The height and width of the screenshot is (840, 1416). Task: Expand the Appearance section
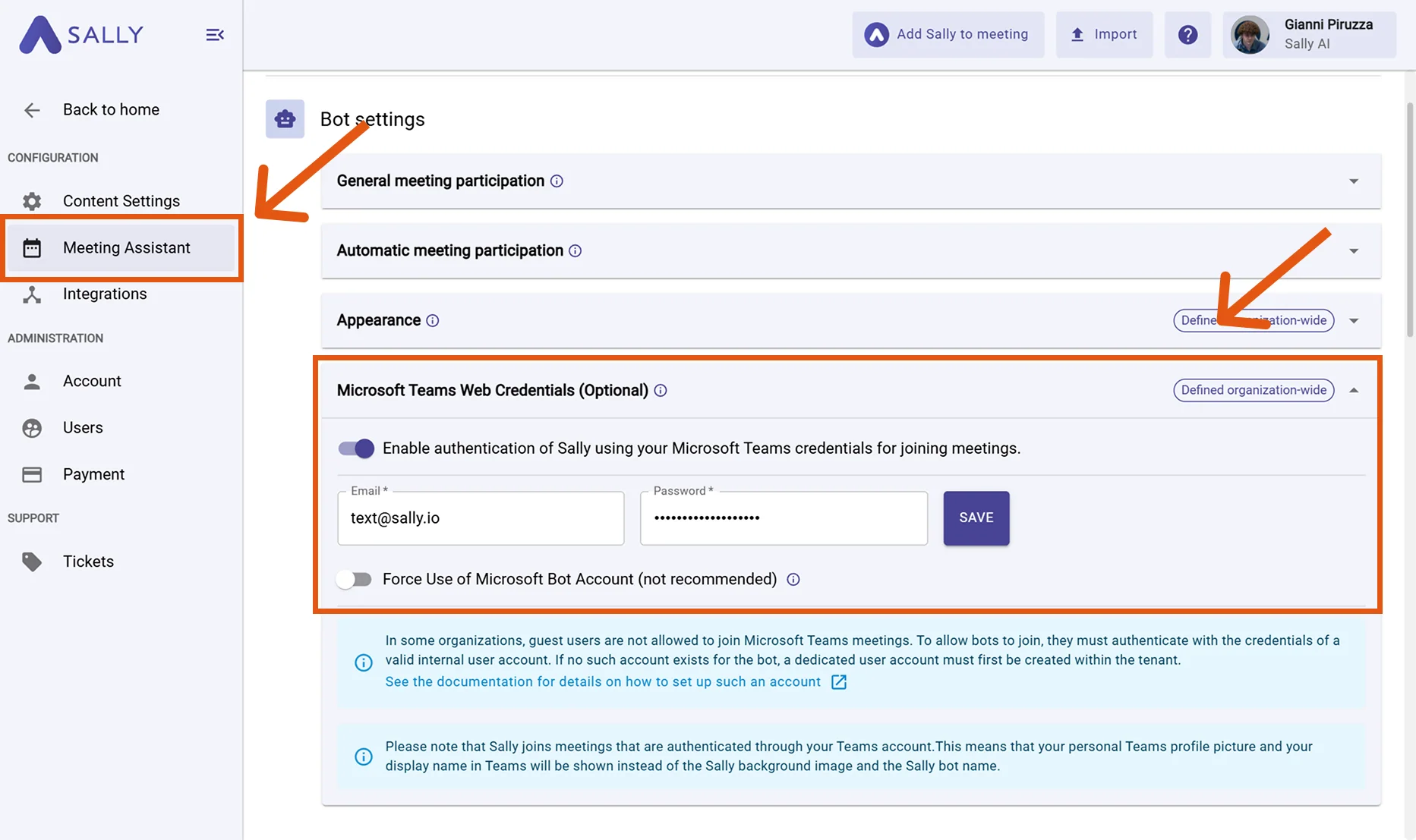[x=1354, y=321]
